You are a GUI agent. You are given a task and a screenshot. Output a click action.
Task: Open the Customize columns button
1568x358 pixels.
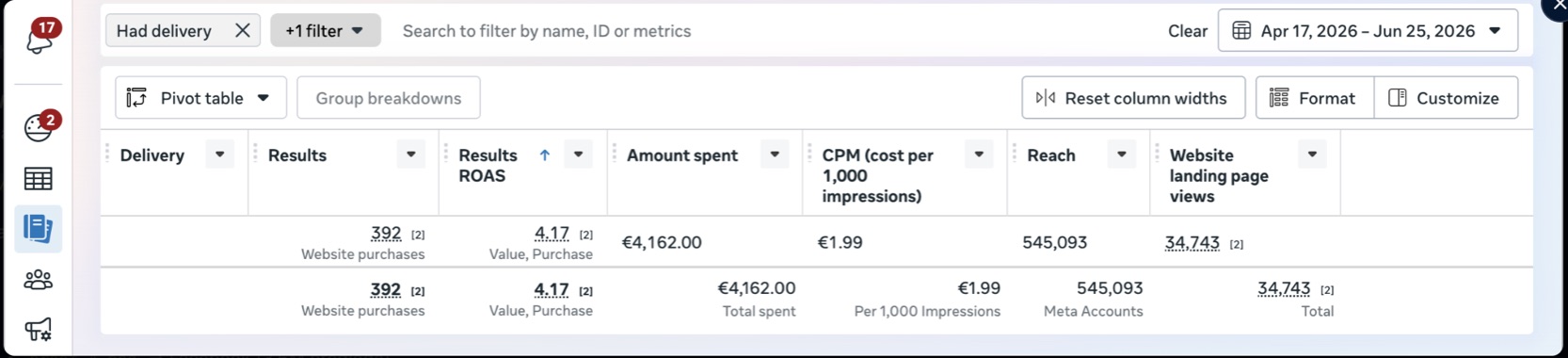point(1446,98)
